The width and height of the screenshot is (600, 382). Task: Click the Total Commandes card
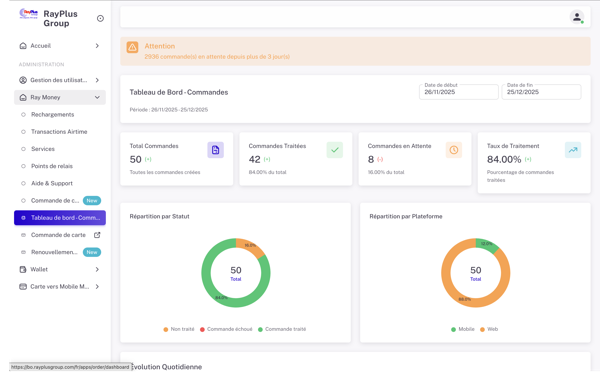(x=177, y=159)
